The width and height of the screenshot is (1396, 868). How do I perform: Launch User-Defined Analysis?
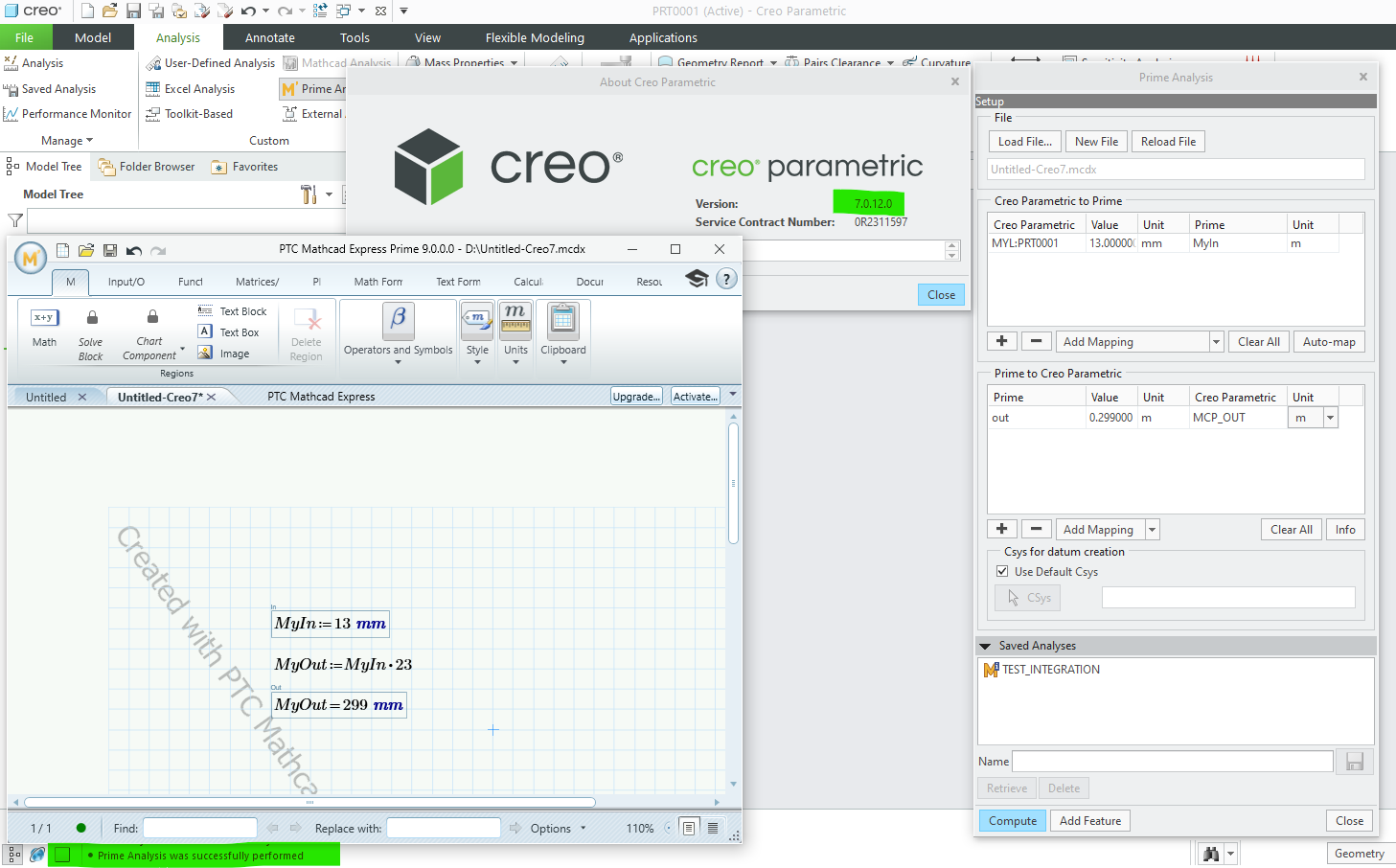(x=210, y=63)
